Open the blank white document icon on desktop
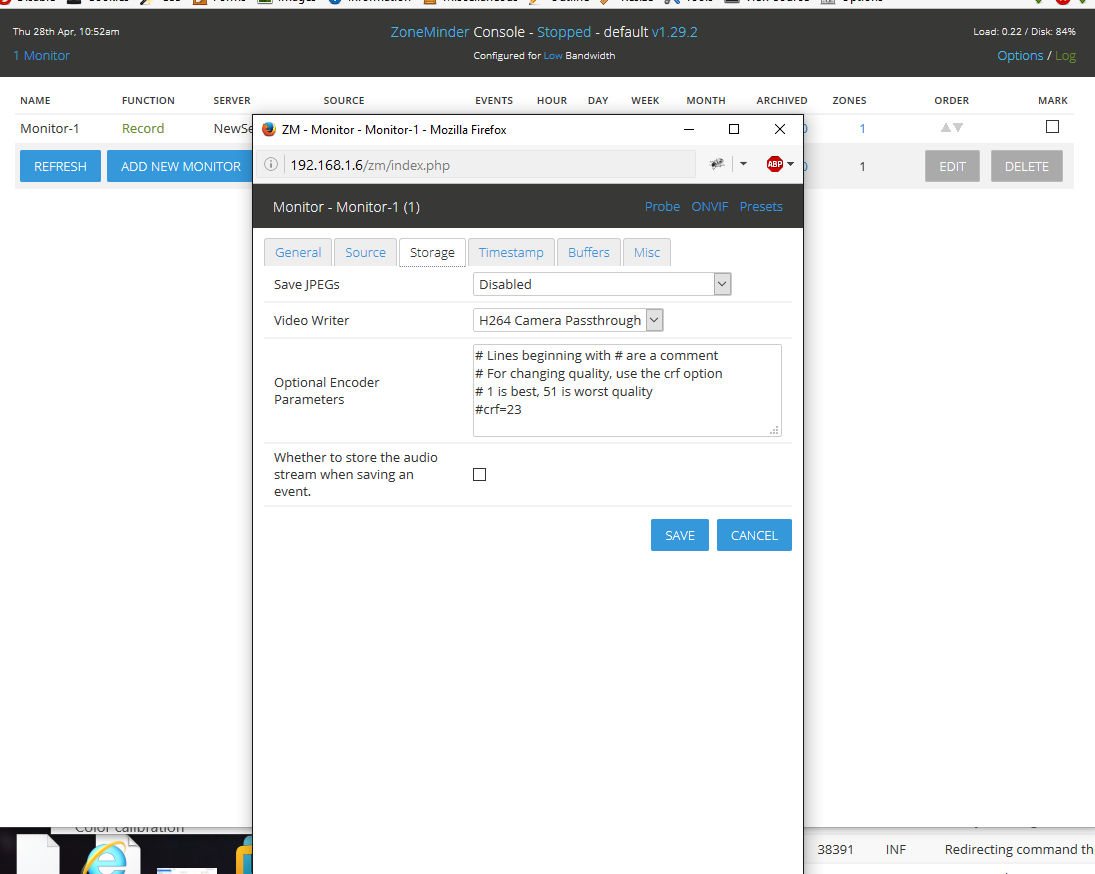 coord(39,855)
